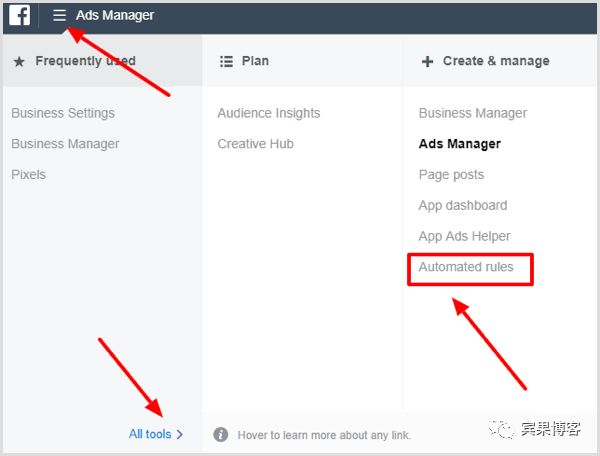Expand All tools via the chevron arrow
The width and height of the screenshot is (600, 456).
(180, 434)
